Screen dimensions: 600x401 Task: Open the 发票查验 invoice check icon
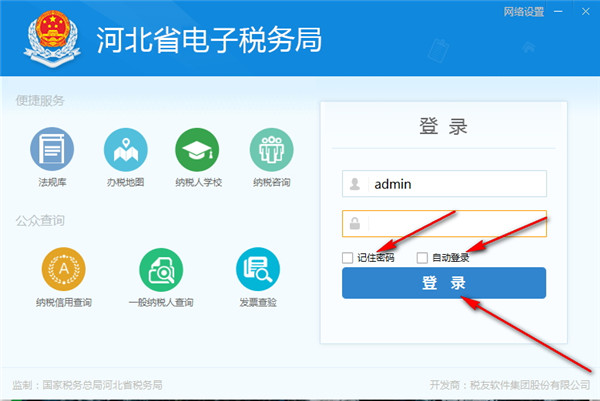pyautogui.click(x=258, y=269)
